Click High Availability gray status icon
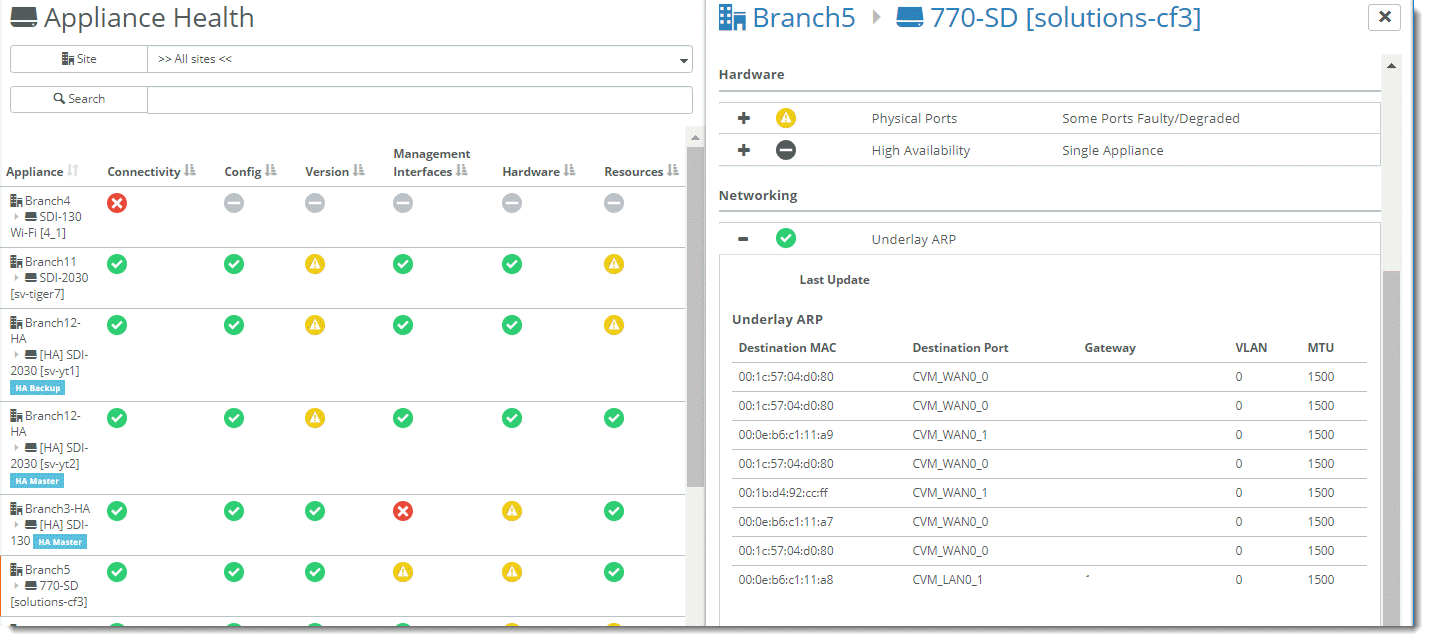The height and width of the screenshot is (641, 1429). click(786, 150)
